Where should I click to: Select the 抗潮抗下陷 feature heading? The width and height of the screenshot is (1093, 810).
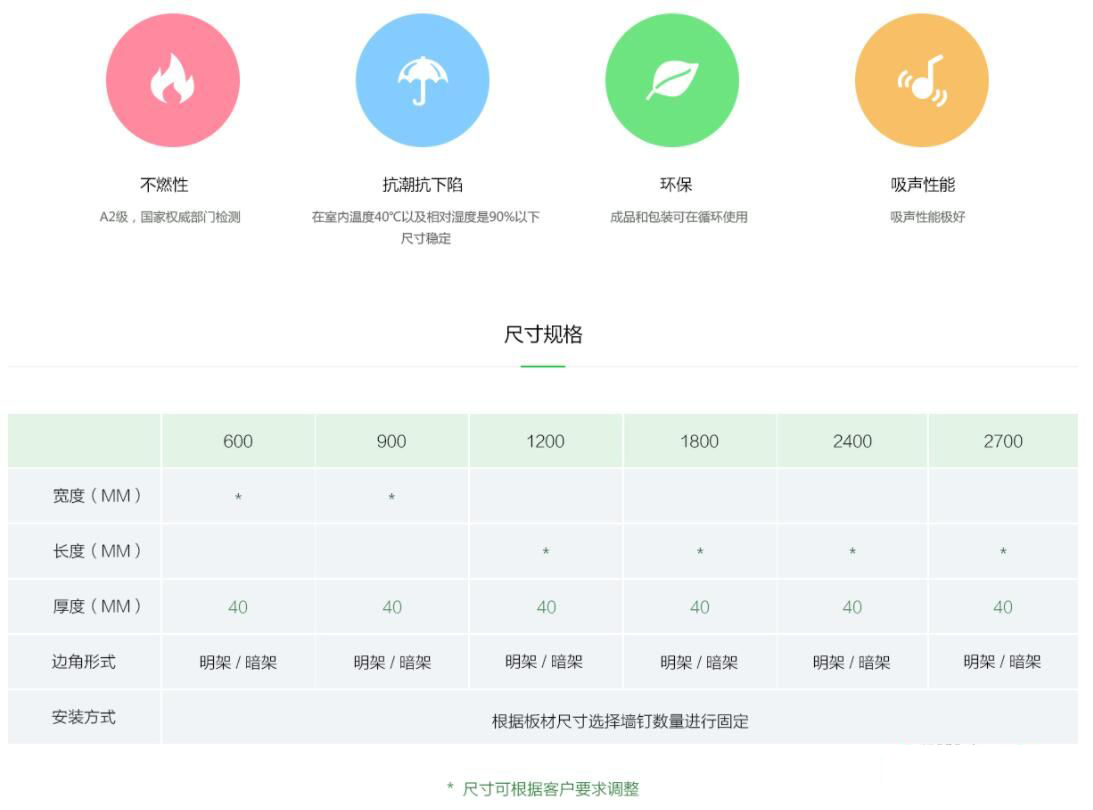click(x=422, y=185)
